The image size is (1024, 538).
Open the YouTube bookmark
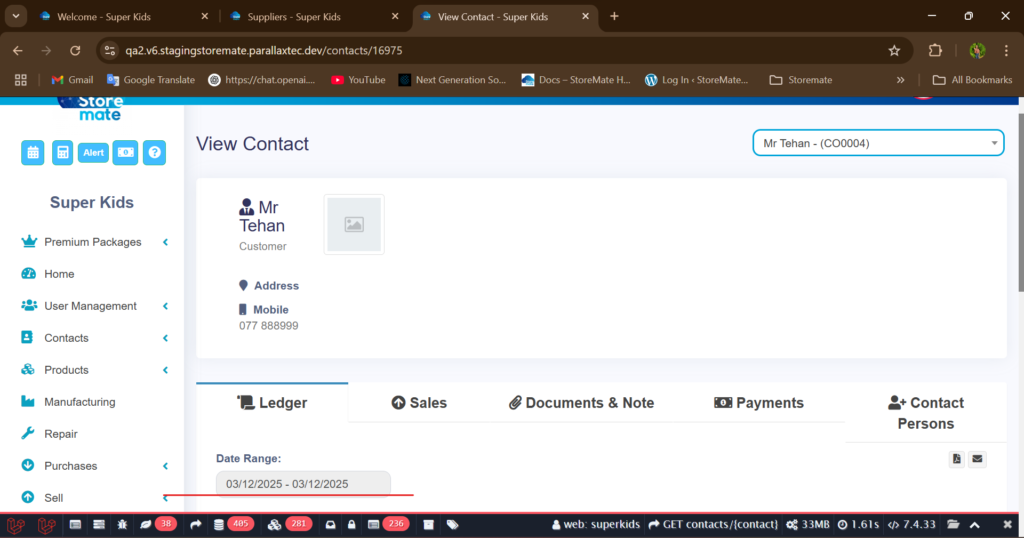(358, 80)
